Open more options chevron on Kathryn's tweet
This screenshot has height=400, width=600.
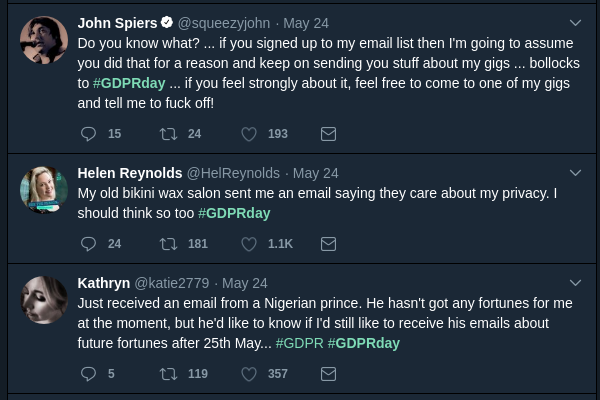click(575, 282)
